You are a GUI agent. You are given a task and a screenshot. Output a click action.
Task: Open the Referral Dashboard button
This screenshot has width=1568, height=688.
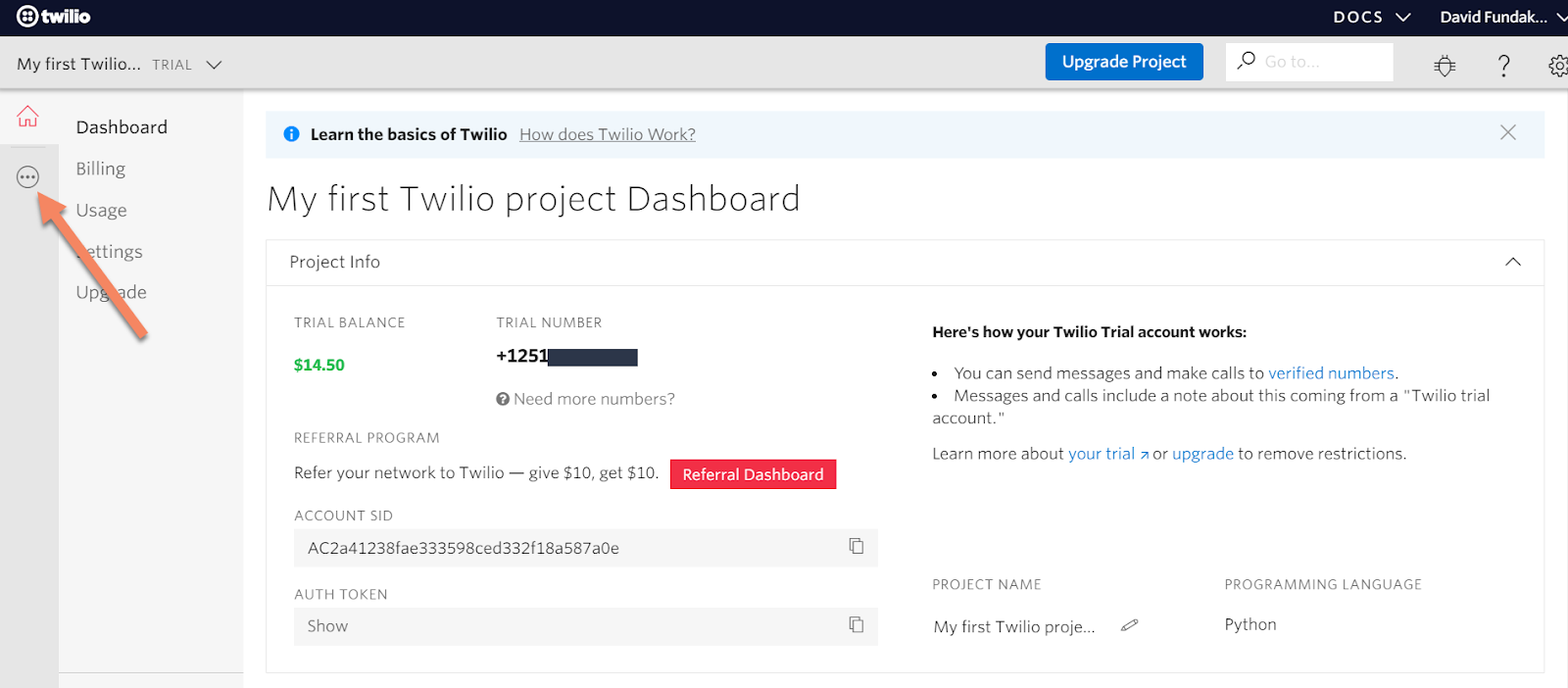coord(753,474)
